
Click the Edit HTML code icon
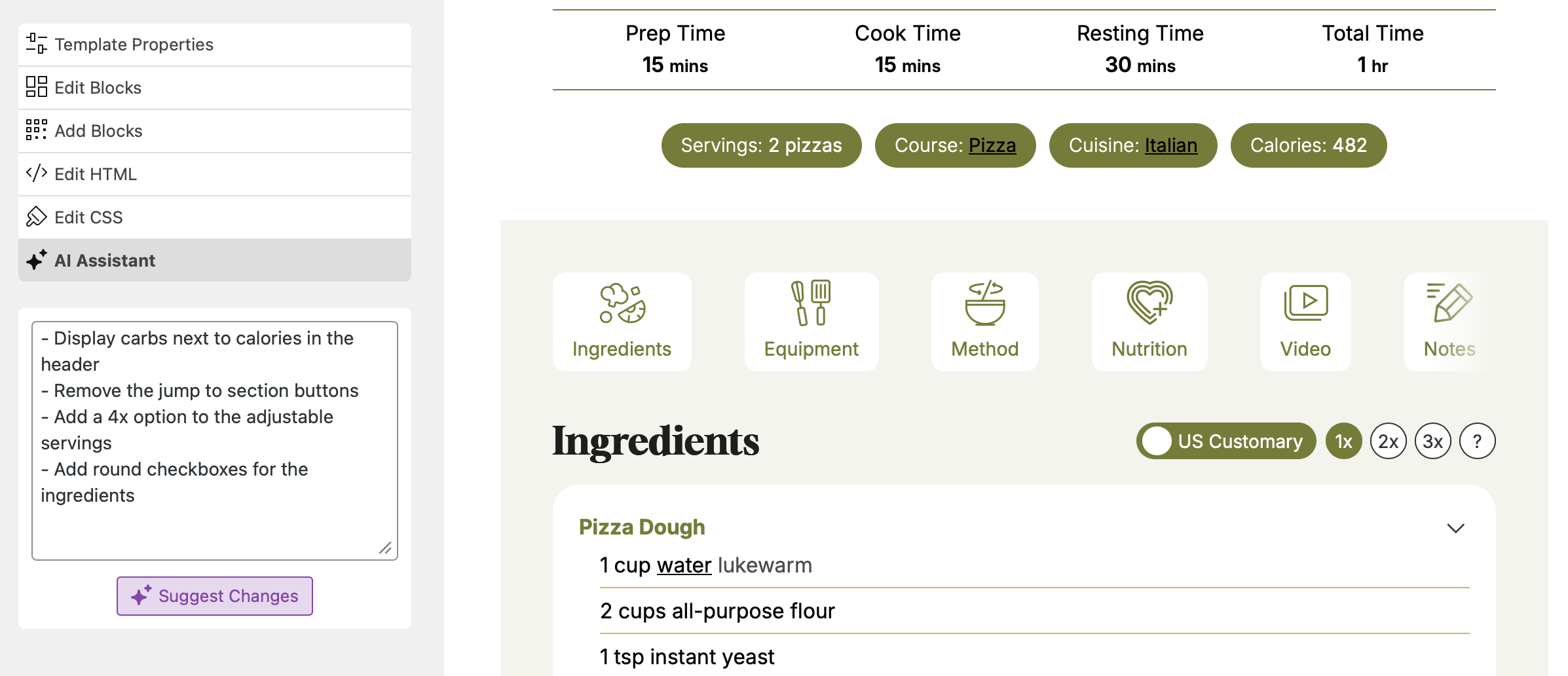click(36, 174)
